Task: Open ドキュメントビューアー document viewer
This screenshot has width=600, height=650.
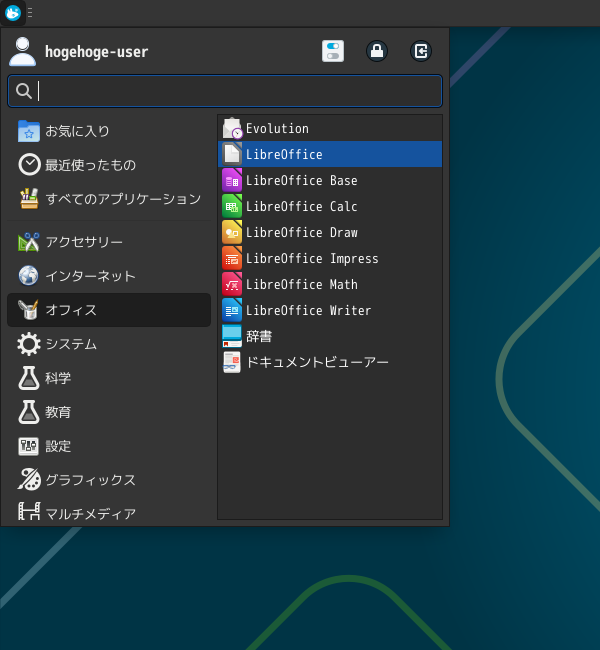Action: coord(317,363)
